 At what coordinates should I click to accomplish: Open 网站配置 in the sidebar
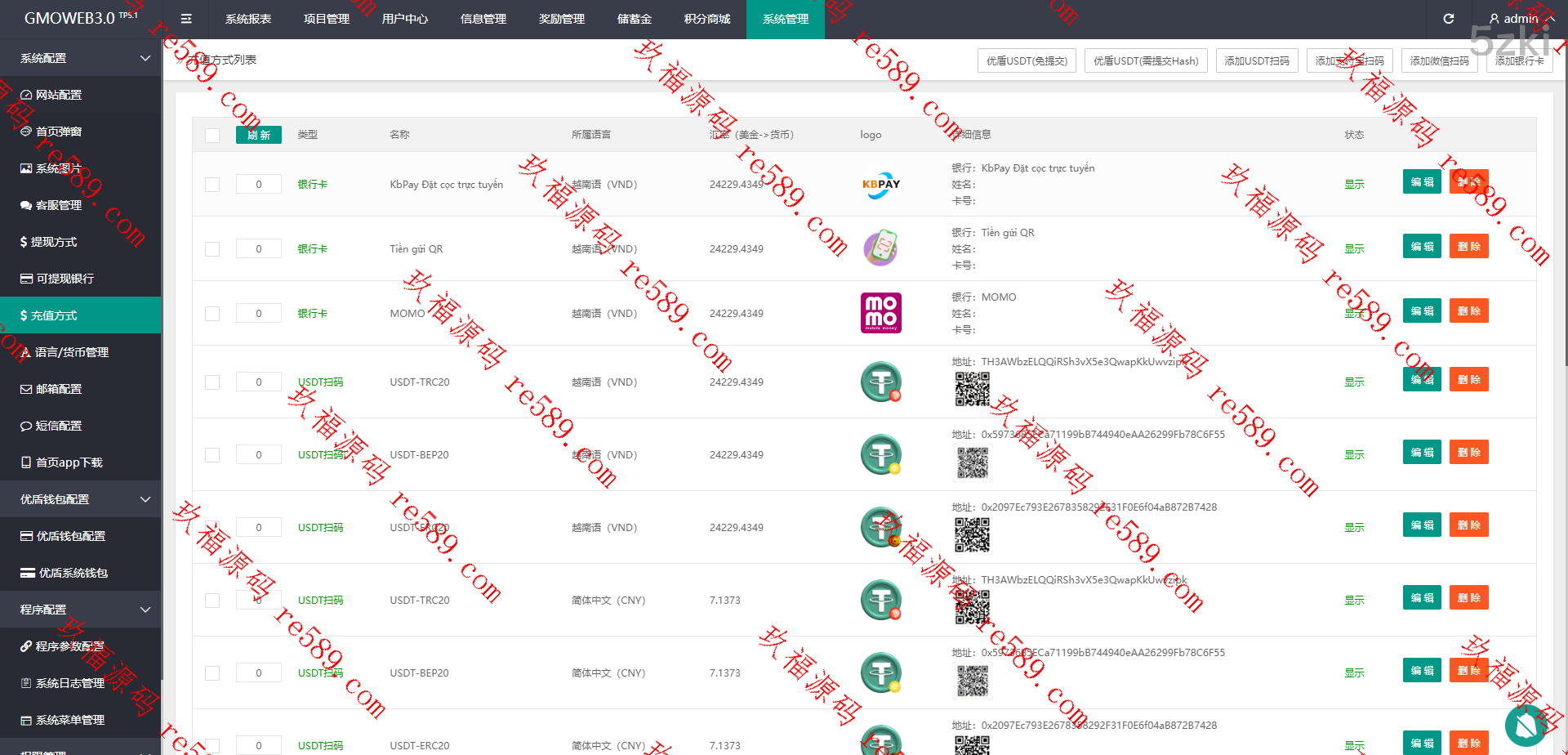(x=58, y=95)
